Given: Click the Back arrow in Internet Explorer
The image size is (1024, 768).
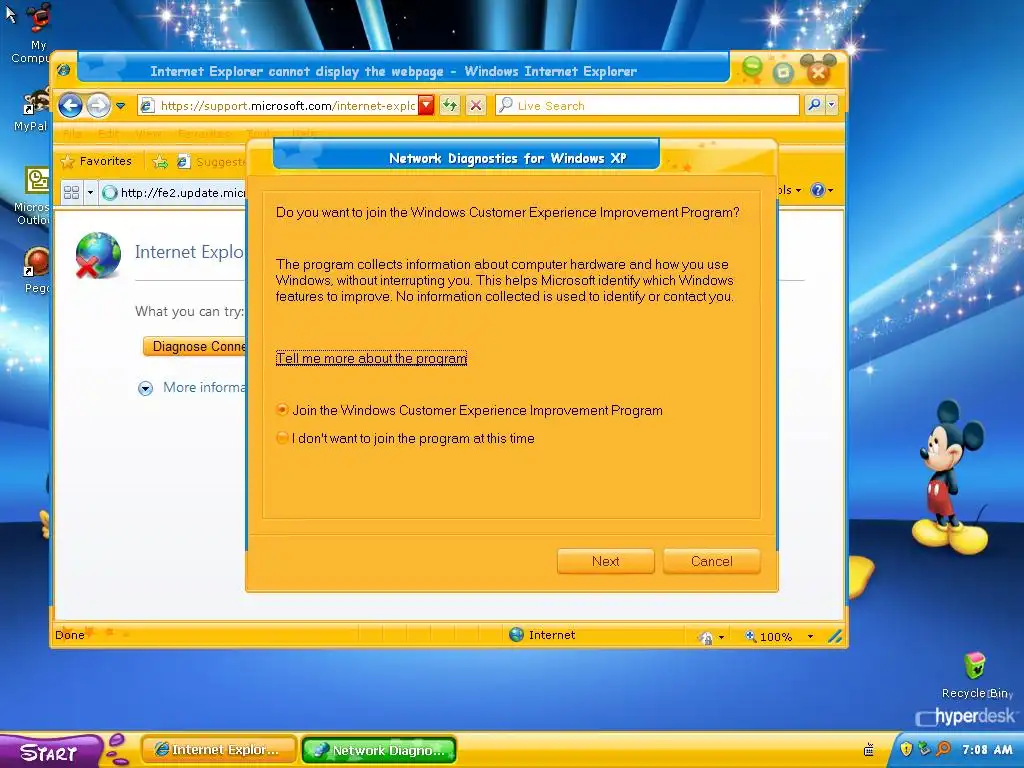Looking at the screenshot, I should tap(71, 105).
